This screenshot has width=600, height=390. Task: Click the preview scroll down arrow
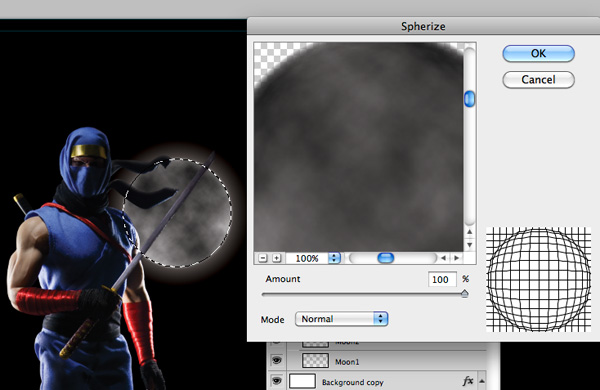(x=470, y=245)
